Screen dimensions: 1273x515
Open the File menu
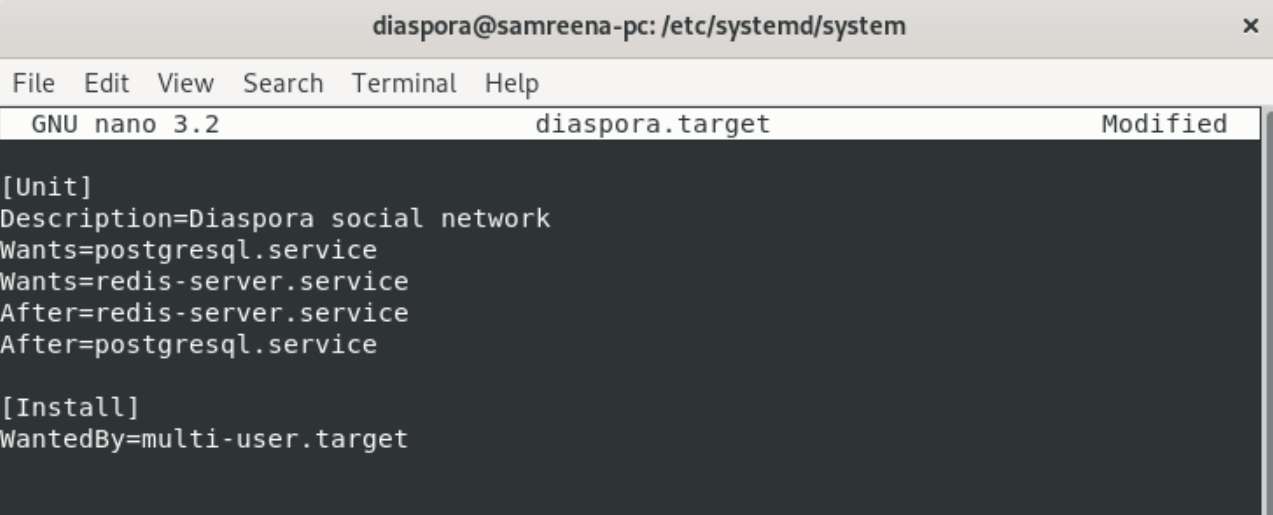[x=34, y=83]
